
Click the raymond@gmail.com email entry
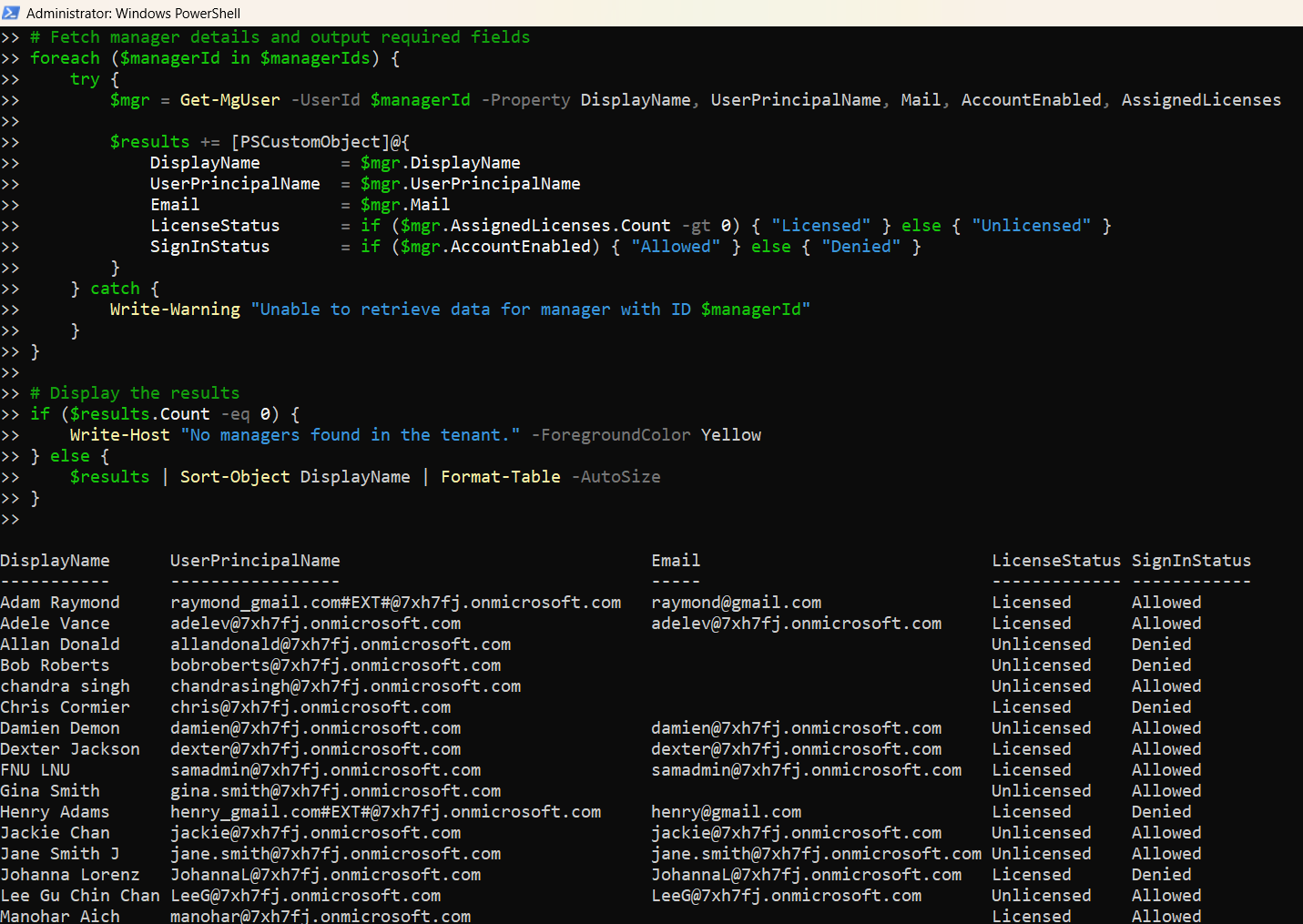point(736,603)
